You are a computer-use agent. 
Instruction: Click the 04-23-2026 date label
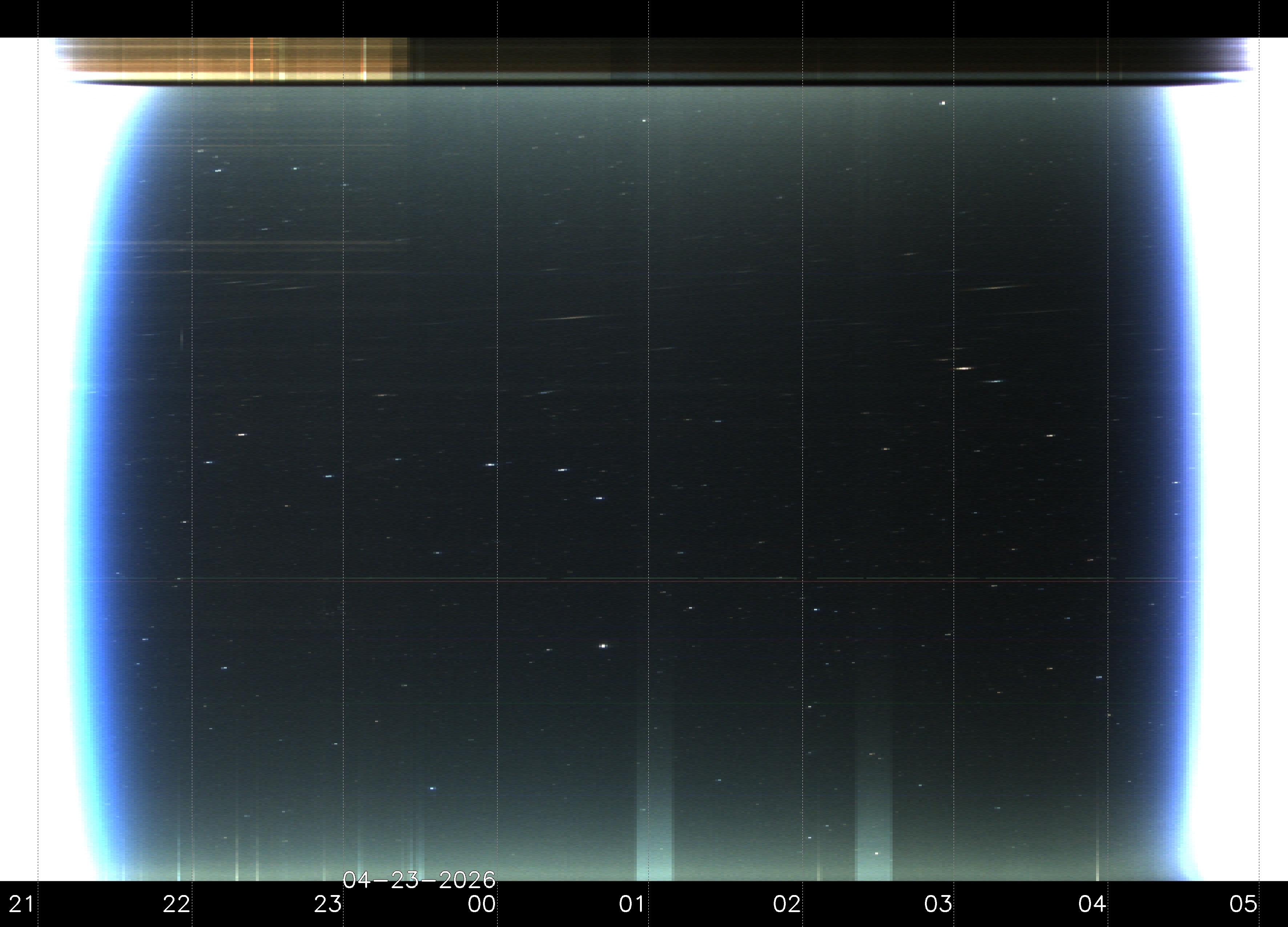(x=419, y=881)
